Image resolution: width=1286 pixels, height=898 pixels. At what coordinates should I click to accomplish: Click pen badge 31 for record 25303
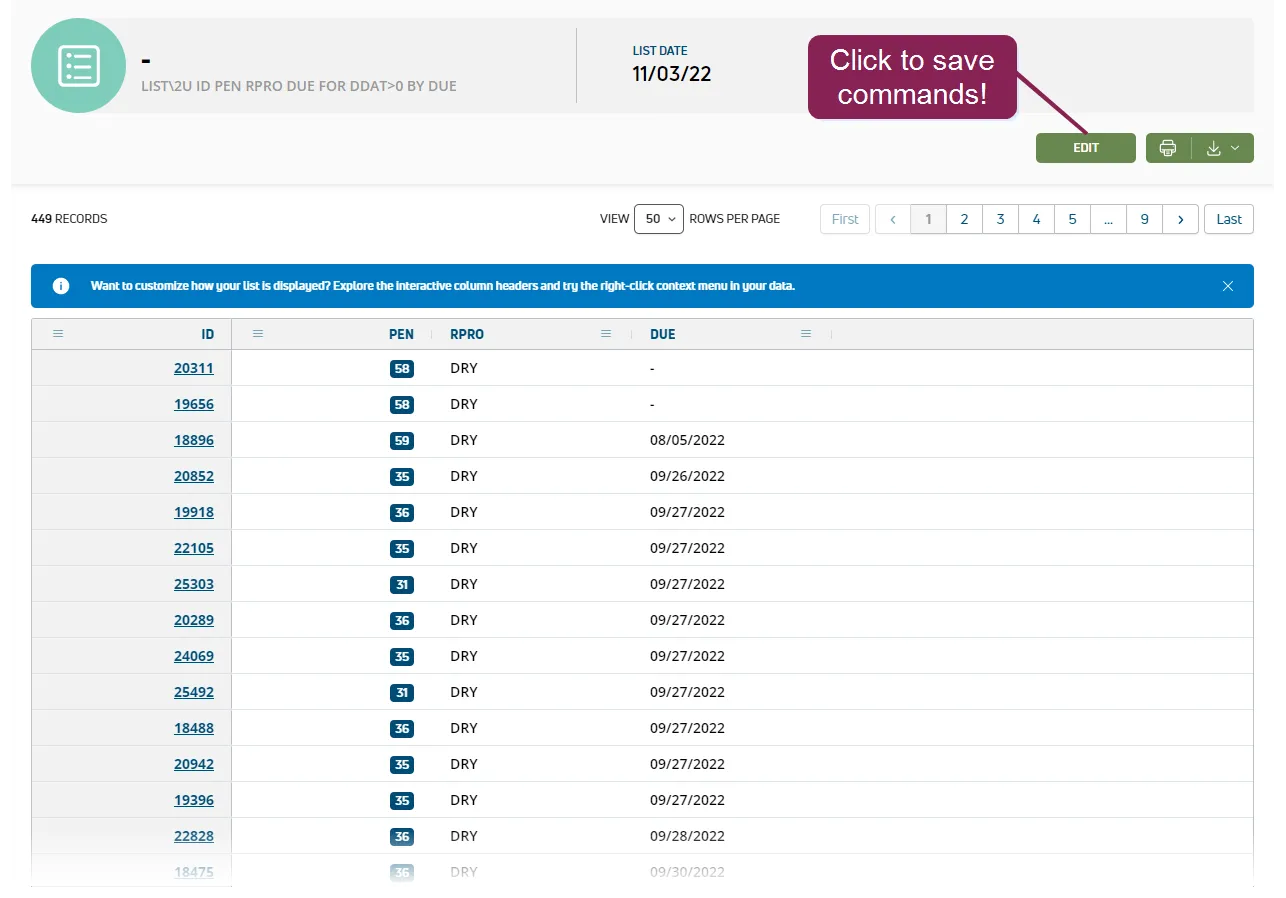tap(402, 584)
